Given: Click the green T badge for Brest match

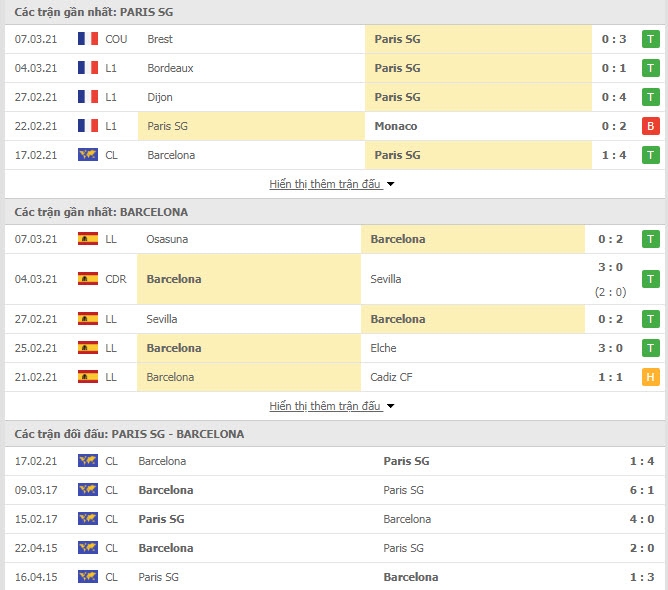Looking at the screenshot, I should 651,39.
